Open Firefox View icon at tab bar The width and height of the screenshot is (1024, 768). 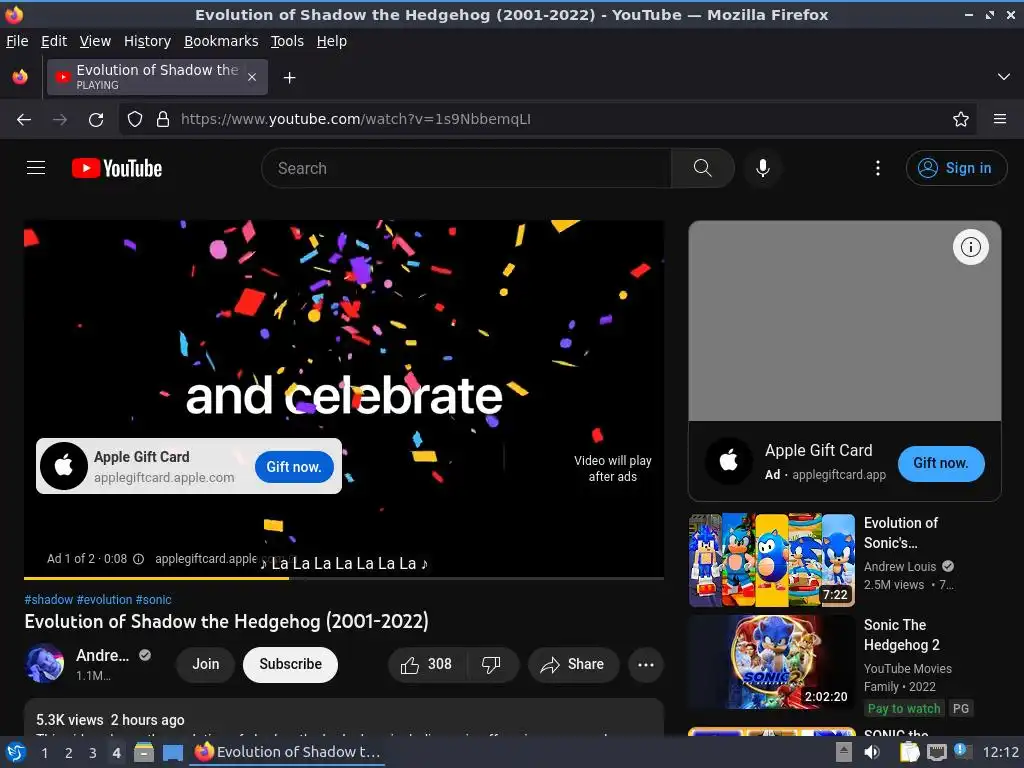(20, 77)
